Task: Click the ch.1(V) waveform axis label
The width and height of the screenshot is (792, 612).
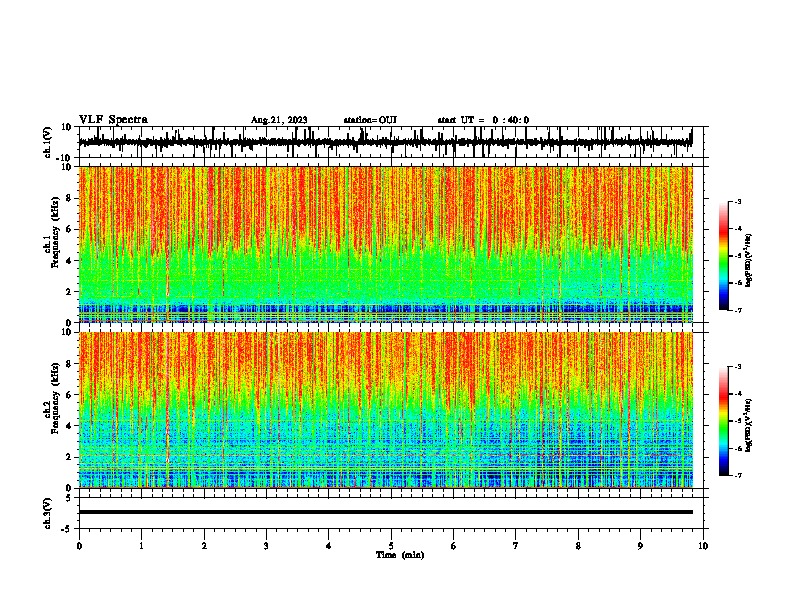Action: coord(48,142)
